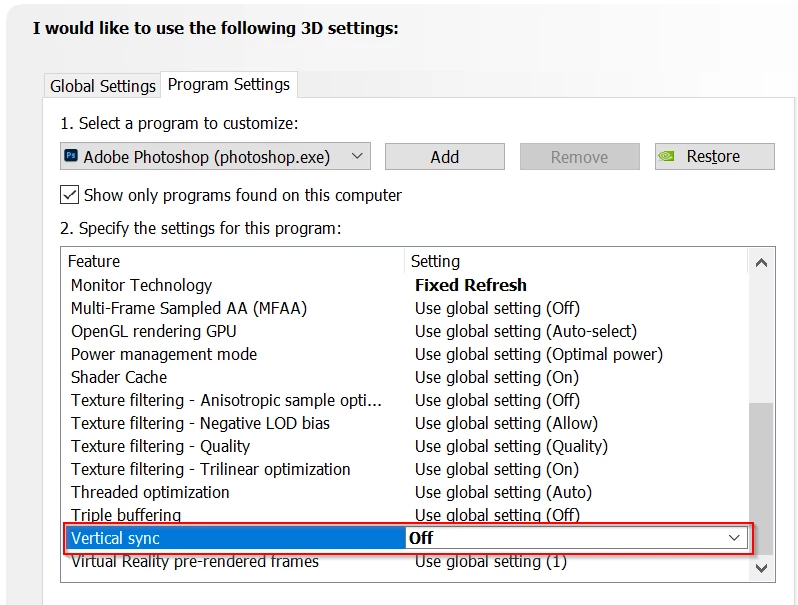Click the Photoshop icon in program selector
The width and height of the screenshot is (798, 605).
tap(71, 156)
